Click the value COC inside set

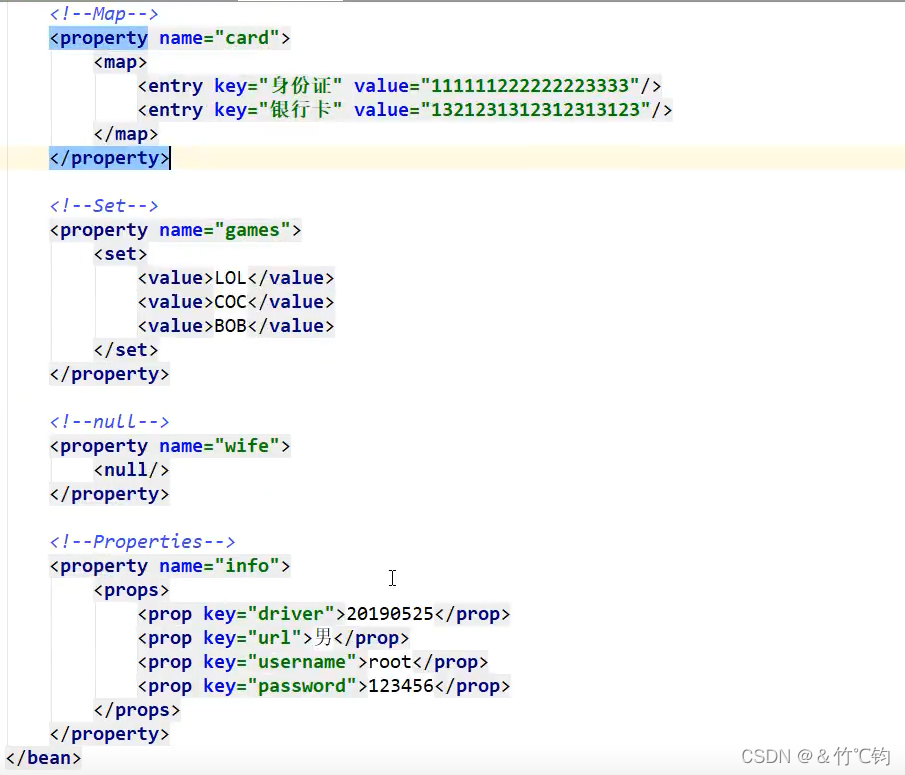pyautogui.click(x=229, y=301)
